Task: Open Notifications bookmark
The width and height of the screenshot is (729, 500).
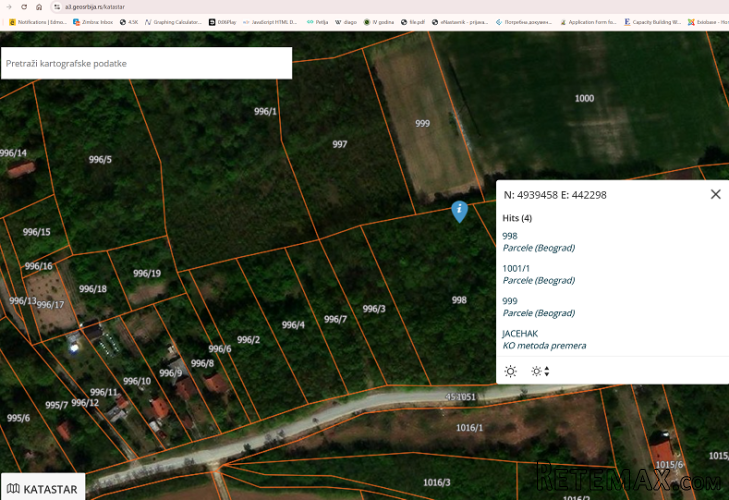Action: [38, 22]
